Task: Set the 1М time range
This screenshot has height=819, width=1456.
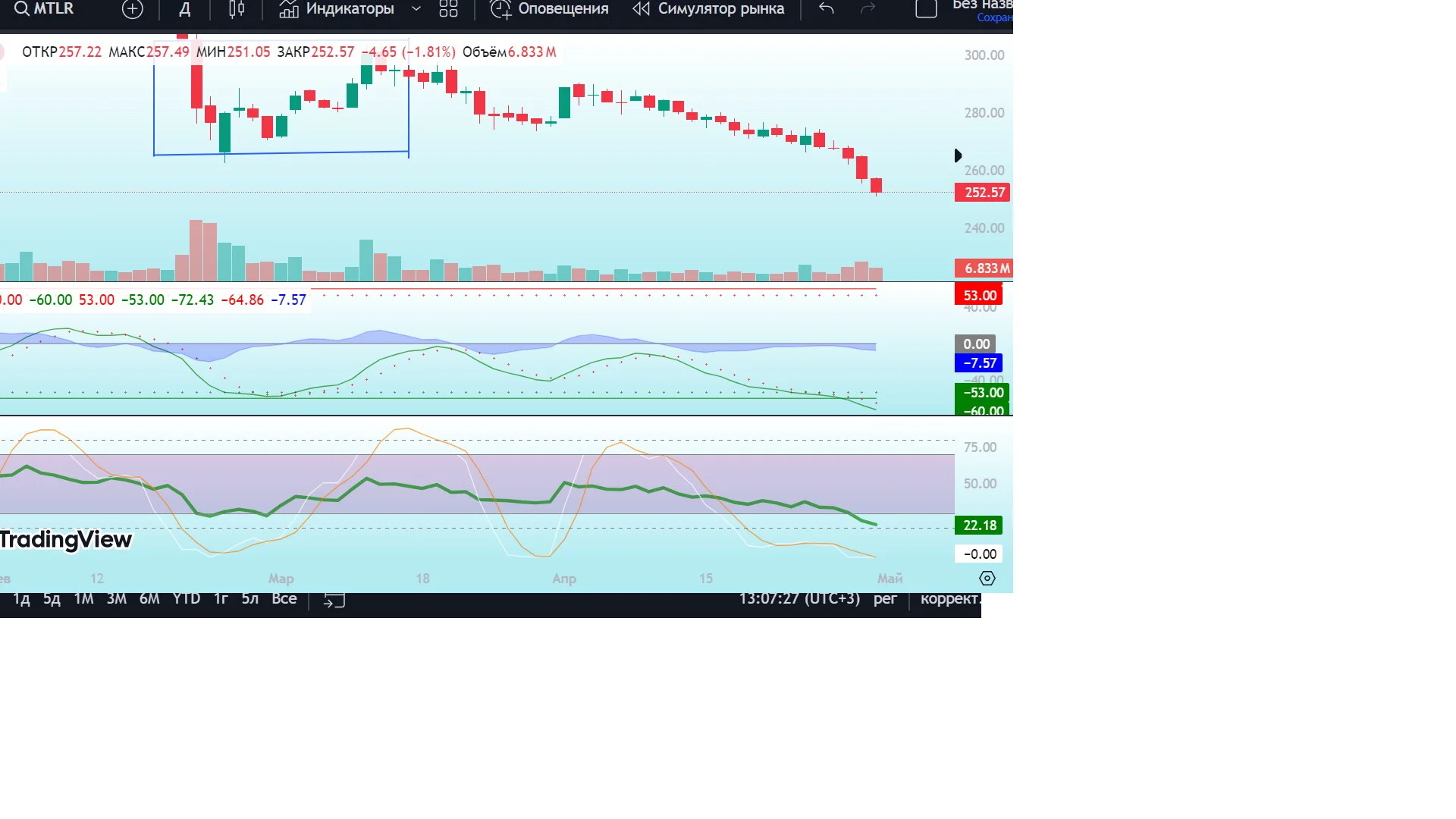Action: click(x=83, y=598)
